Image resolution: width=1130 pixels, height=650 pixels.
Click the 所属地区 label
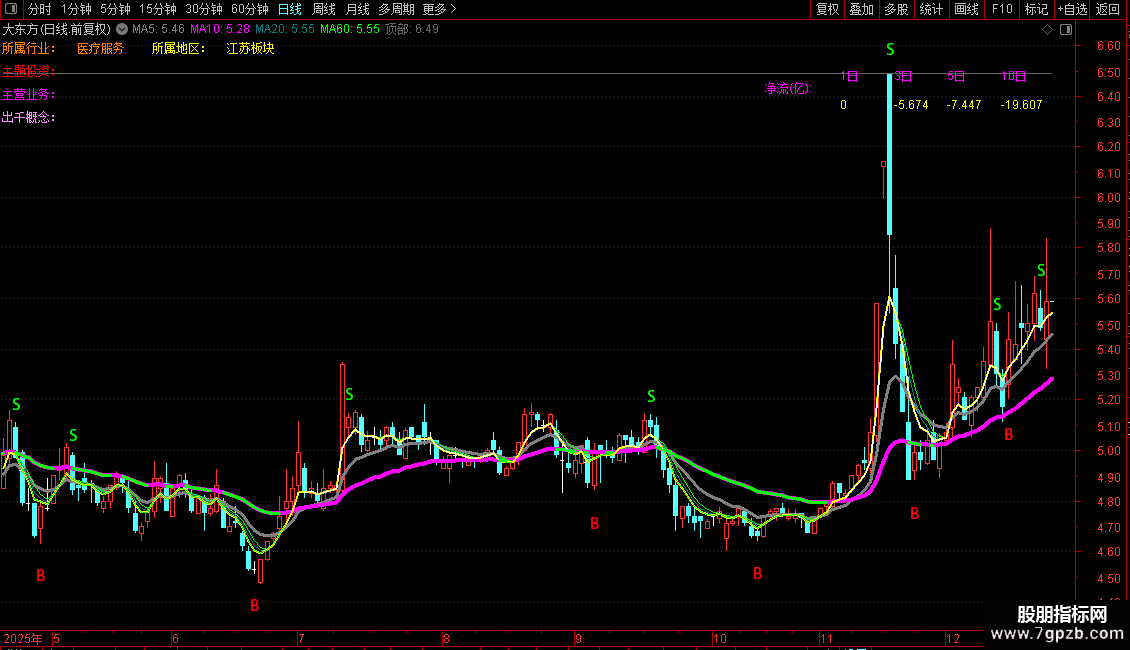coord(178,49)
